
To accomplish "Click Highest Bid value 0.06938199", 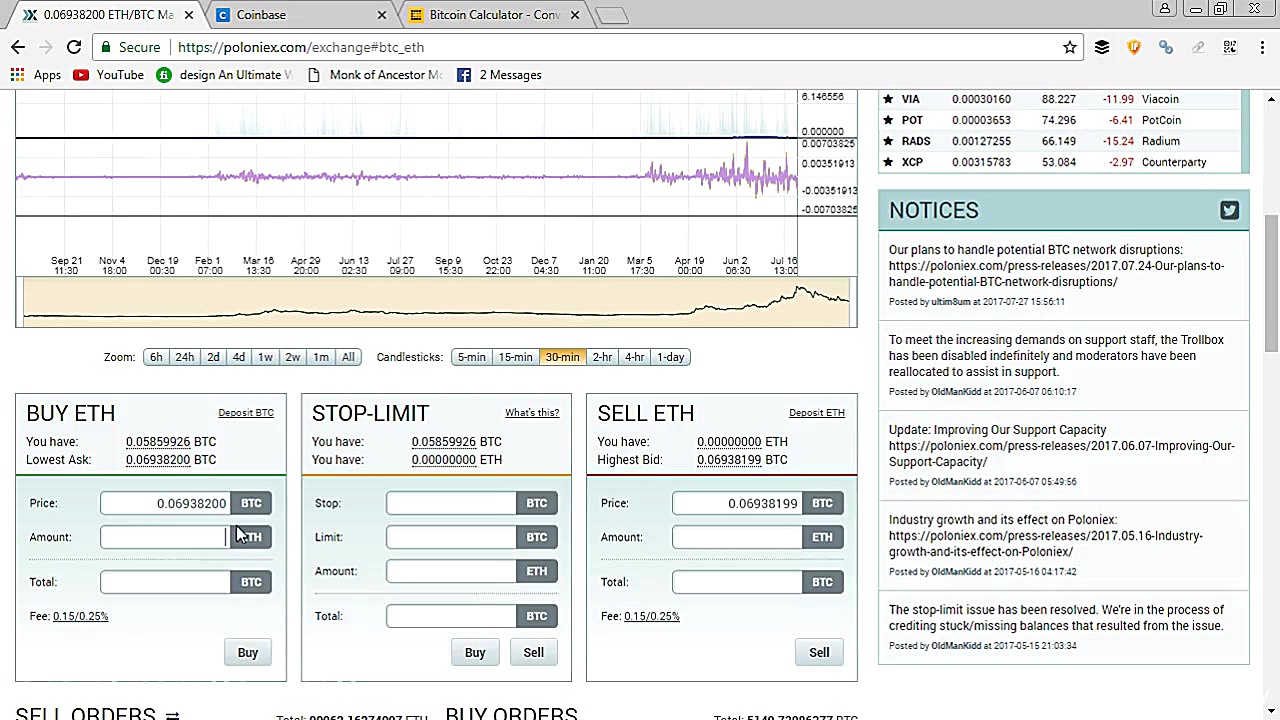I will click(x=729, y=460).
